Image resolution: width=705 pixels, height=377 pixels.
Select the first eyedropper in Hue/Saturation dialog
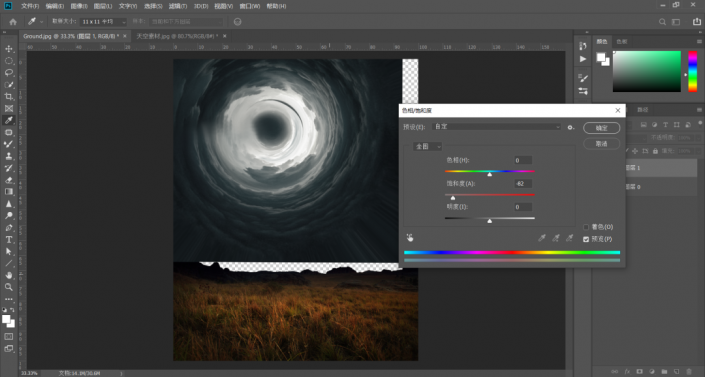pyautogui.click(x=542, y=238)
